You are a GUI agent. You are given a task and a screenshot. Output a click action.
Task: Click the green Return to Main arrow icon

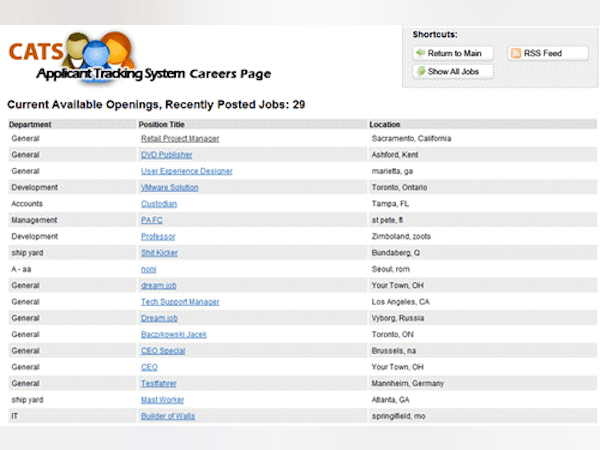point(421,53)
